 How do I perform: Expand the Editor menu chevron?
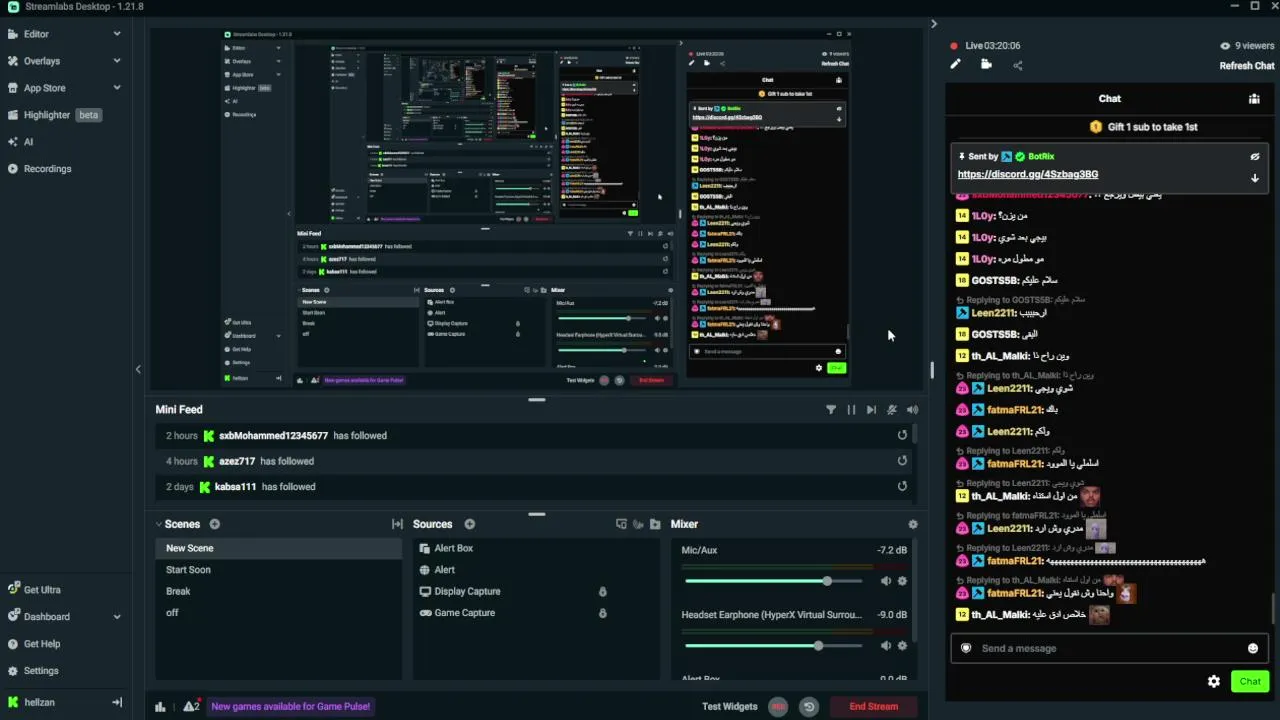point(117,34)
